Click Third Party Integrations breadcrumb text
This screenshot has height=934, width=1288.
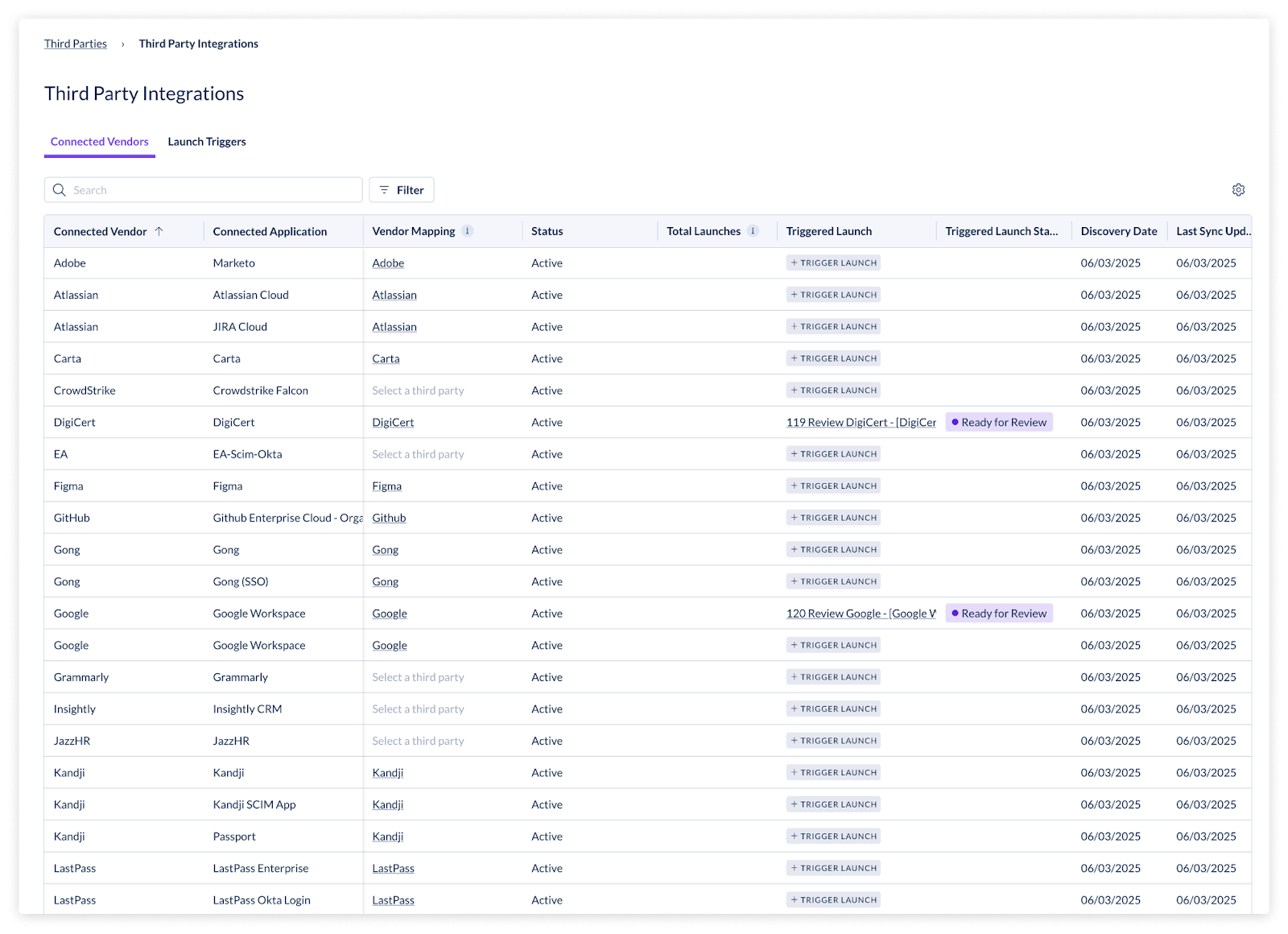pyautogui.click(x=199, y=43)
